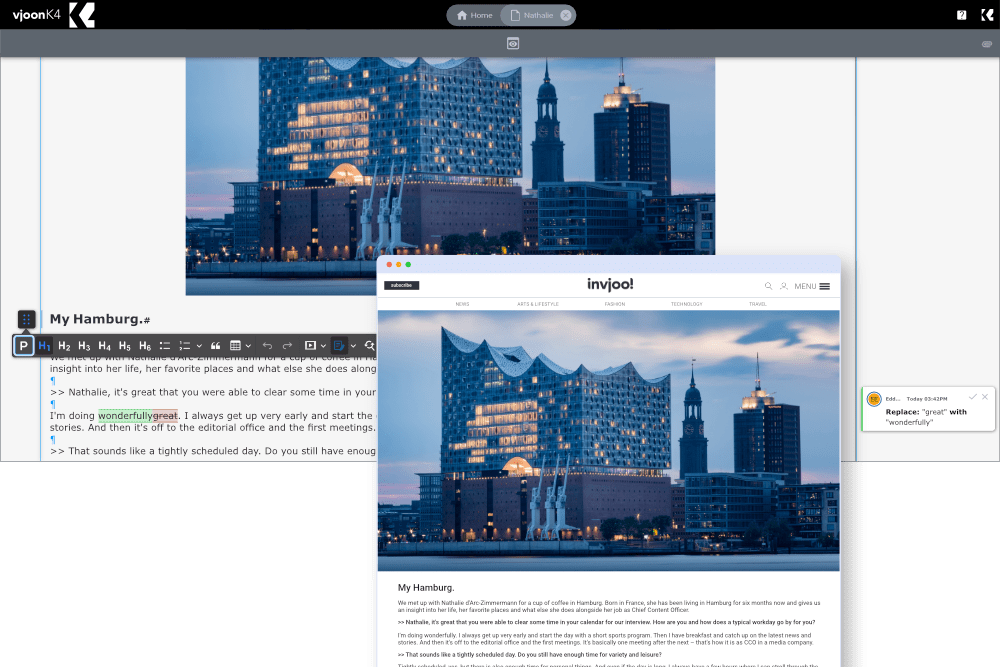Screen dimensions: 1000x667
Task: Click the subscribe button in the preview
Action: pos(400,285)
